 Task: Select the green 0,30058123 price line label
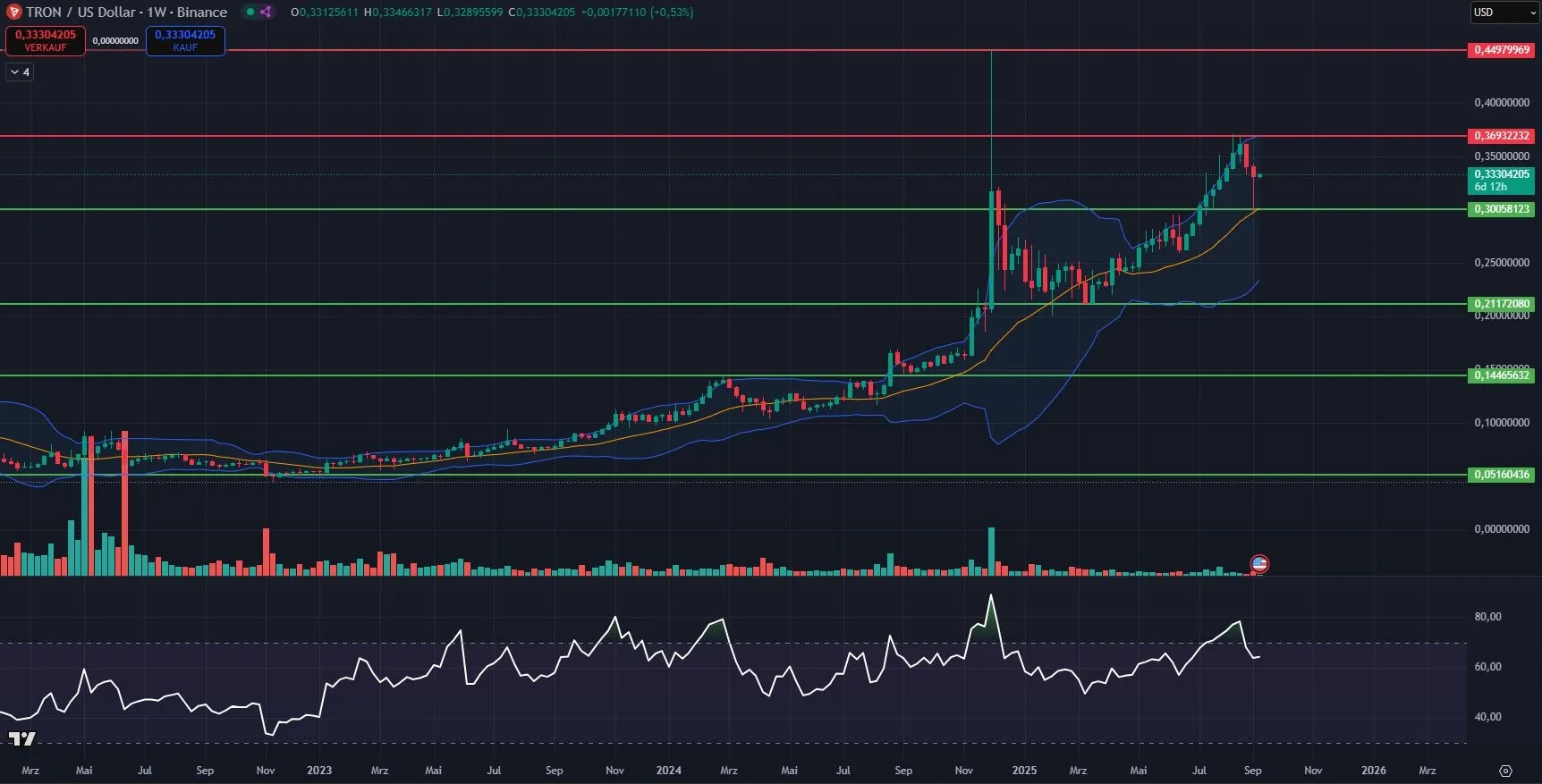pyautogui.click(x=1502, y=209)
